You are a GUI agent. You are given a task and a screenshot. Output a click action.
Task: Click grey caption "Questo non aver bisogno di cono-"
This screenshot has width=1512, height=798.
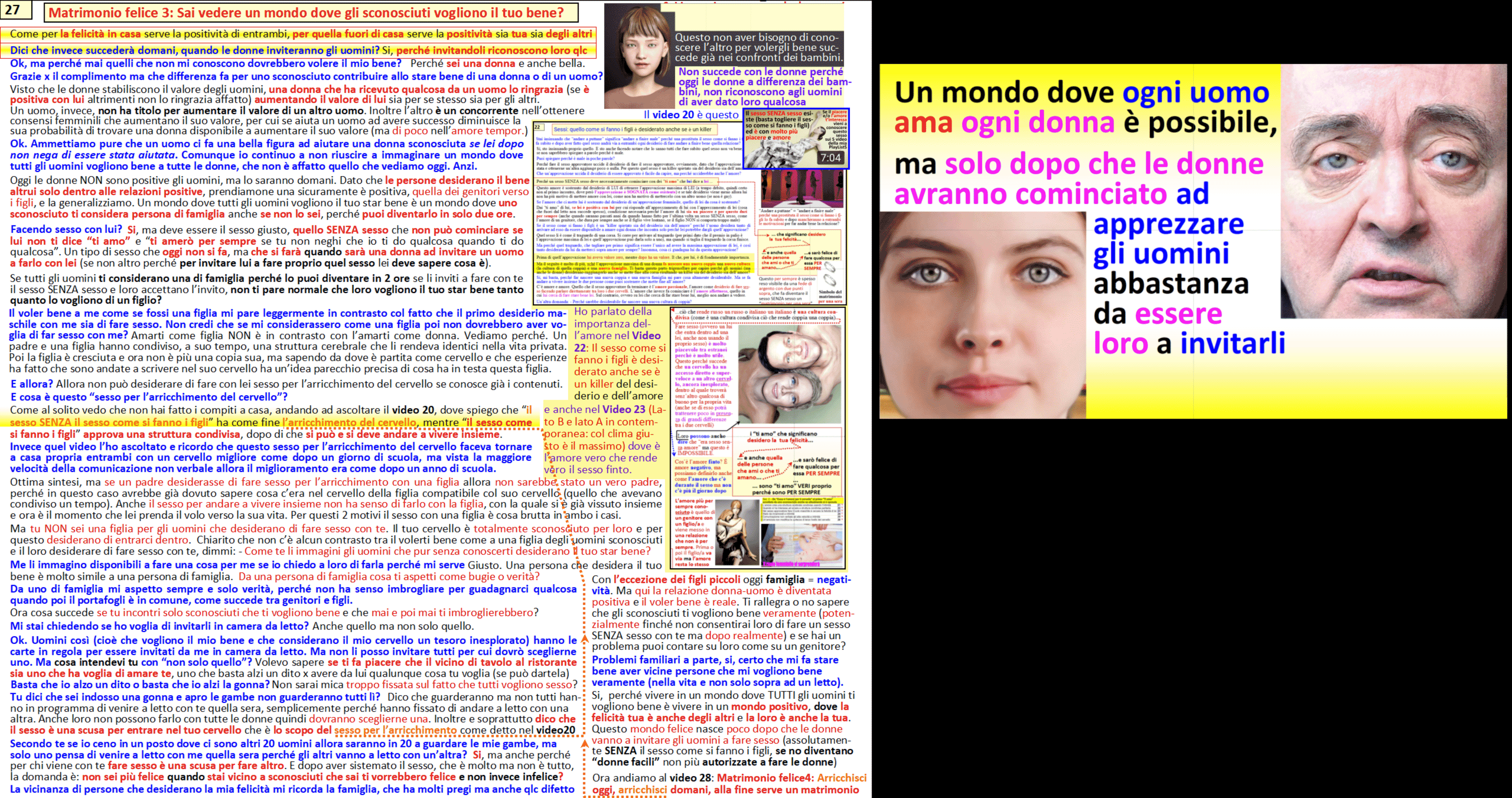756,37
